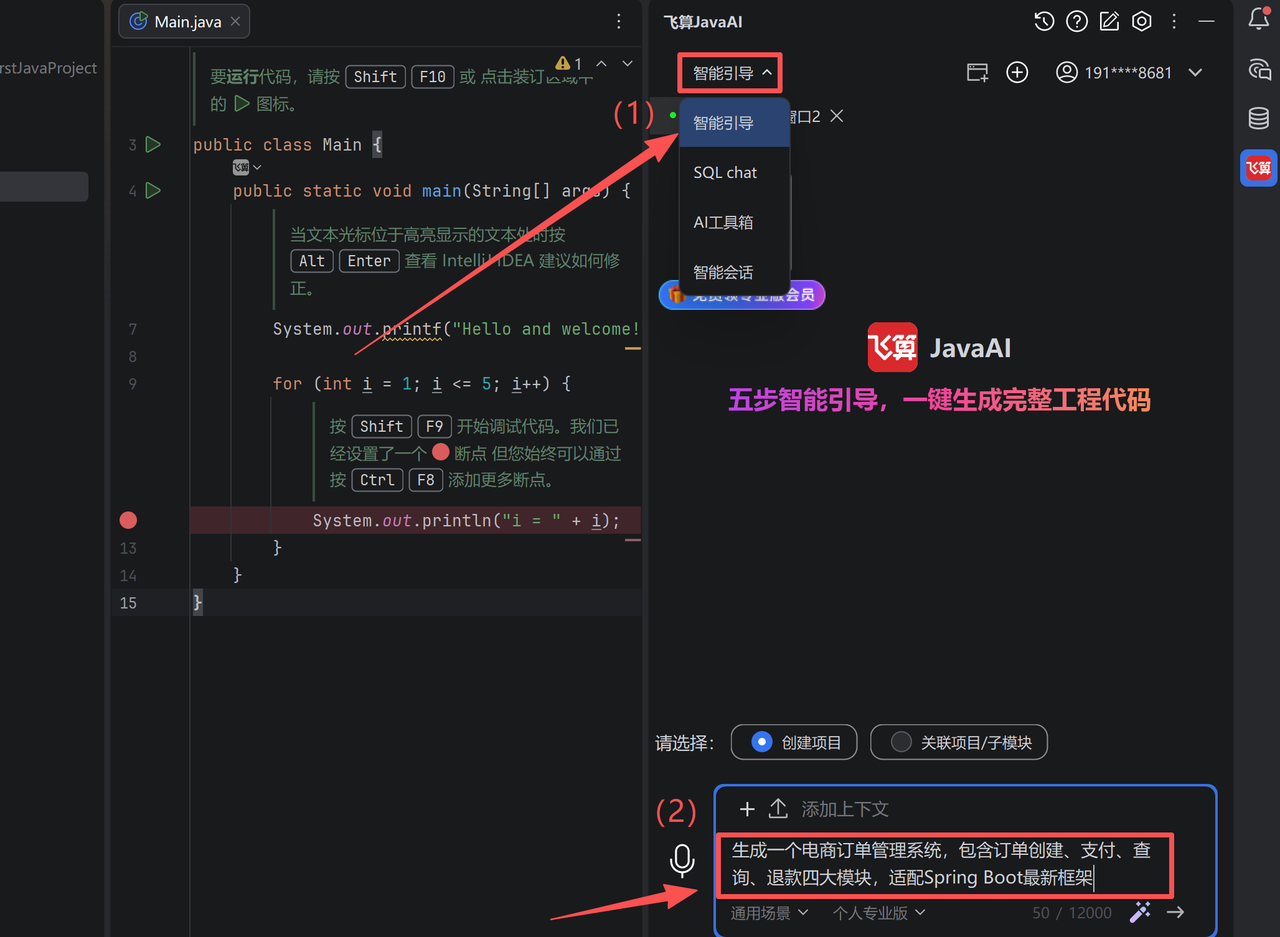The image size is (1280, 937).
Task: Open the IDE notifications bell
Action: coord(1259,19)
